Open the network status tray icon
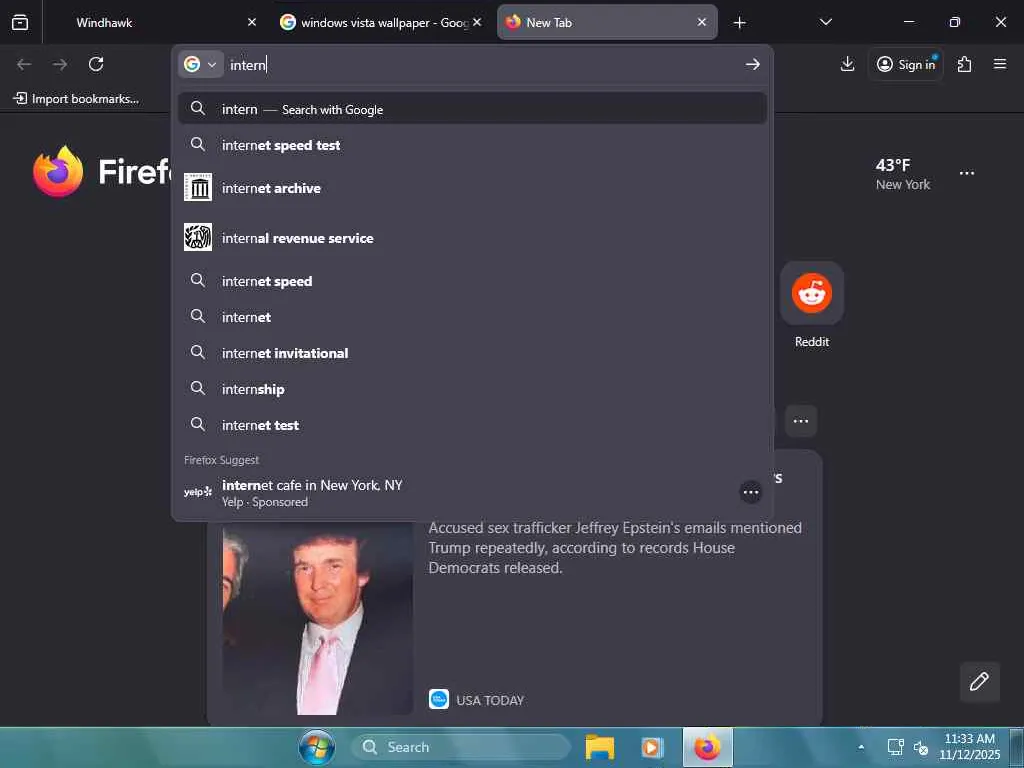This screenshot has width=1024, height=768. click(x=895, y=747)
